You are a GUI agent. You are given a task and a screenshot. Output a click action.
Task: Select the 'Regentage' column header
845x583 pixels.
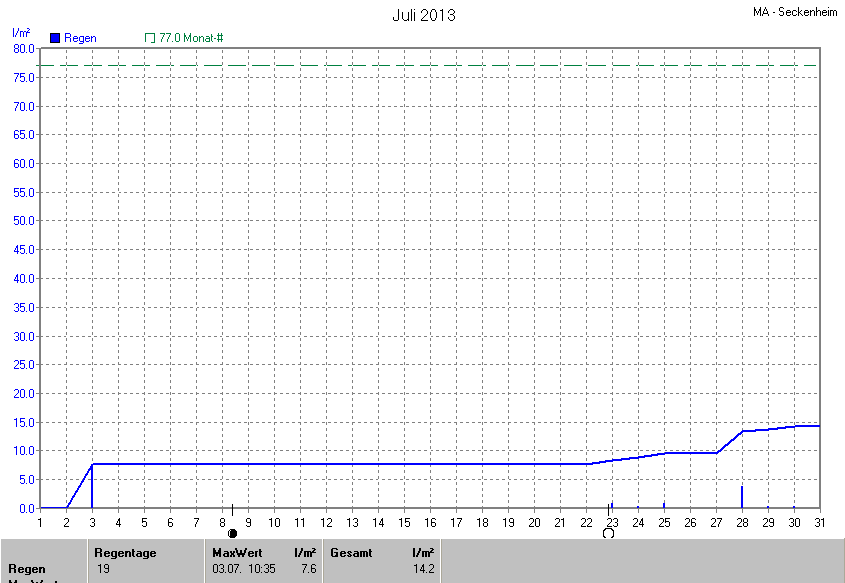coord(125,552)
